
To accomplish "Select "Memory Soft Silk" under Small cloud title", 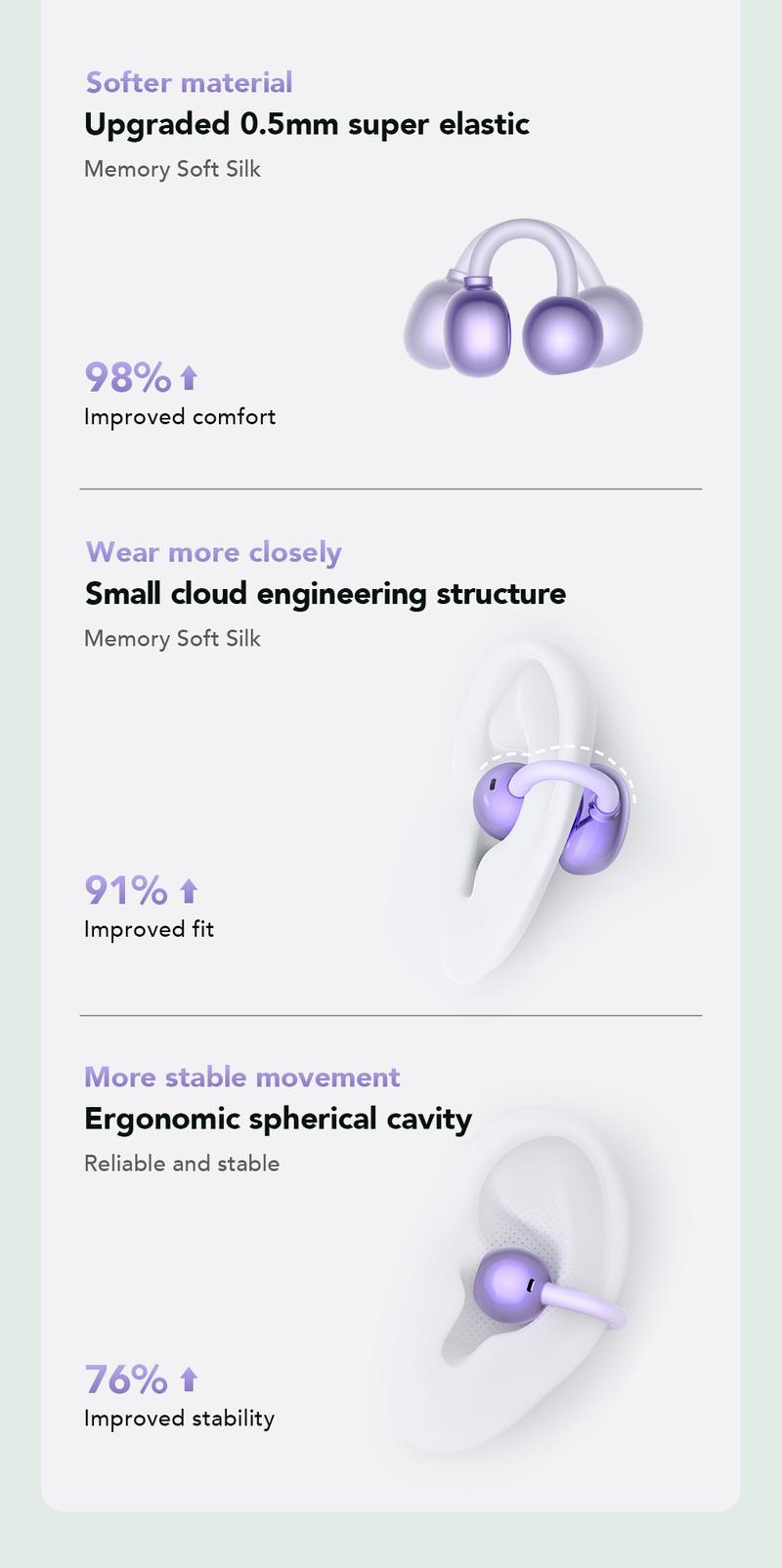I will [172, 639].
